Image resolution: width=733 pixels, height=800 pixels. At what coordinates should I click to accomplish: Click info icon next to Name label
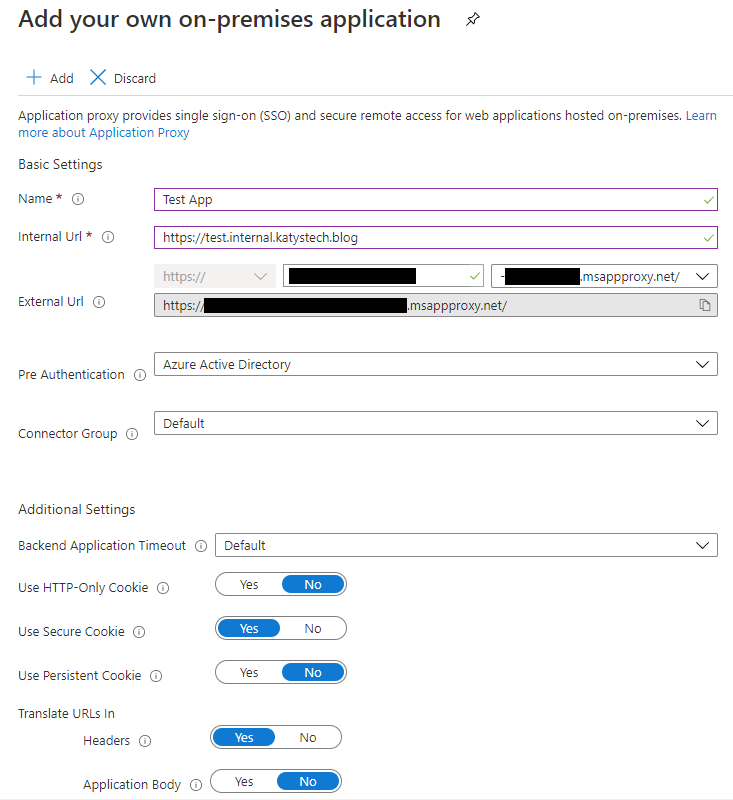[78, 199]
